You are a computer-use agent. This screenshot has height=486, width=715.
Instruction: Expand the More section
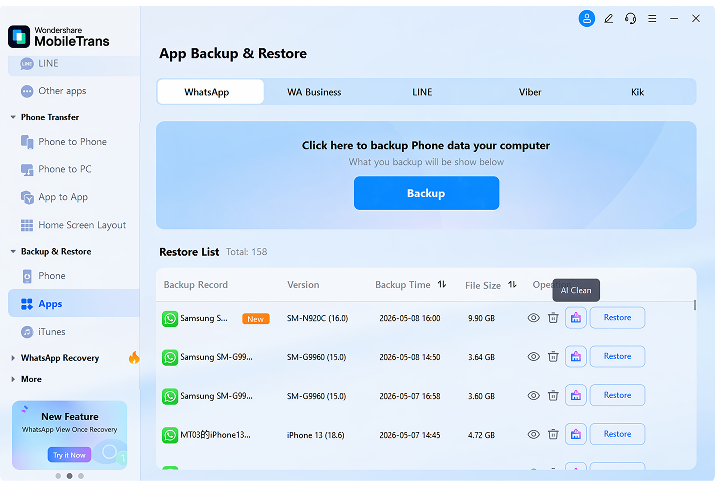13,379
